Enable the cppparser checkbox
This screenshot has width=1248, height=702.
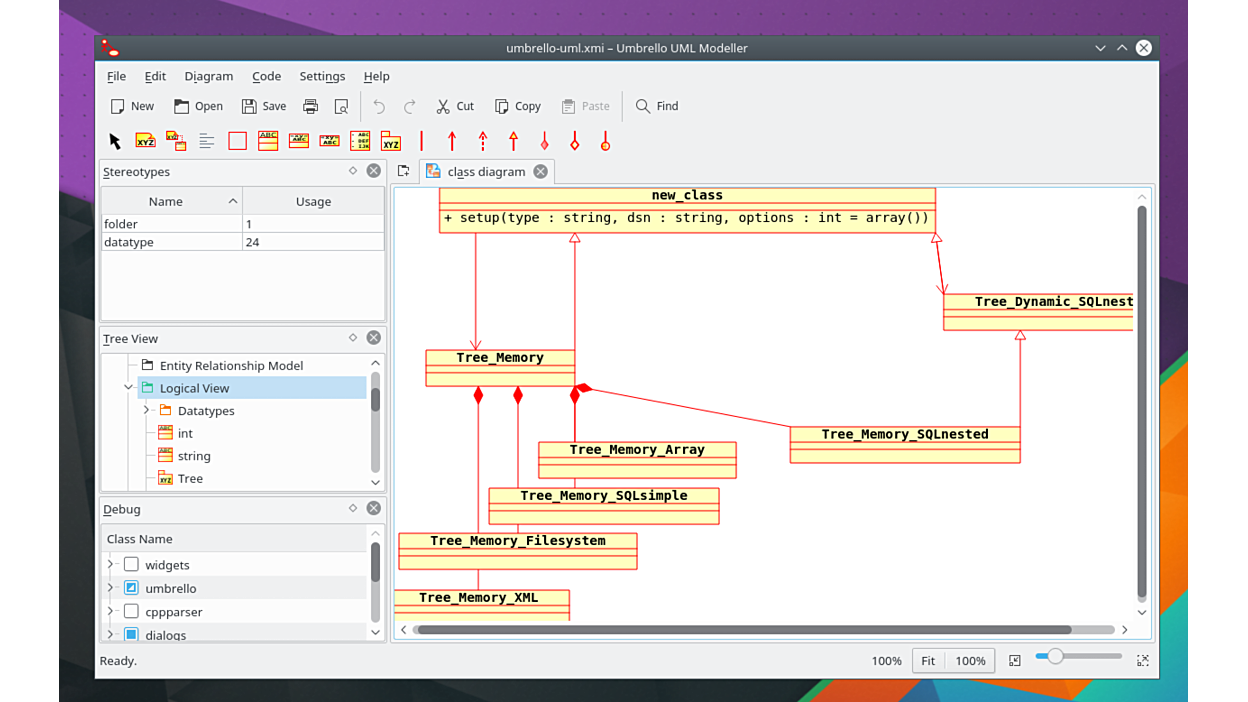131,611
